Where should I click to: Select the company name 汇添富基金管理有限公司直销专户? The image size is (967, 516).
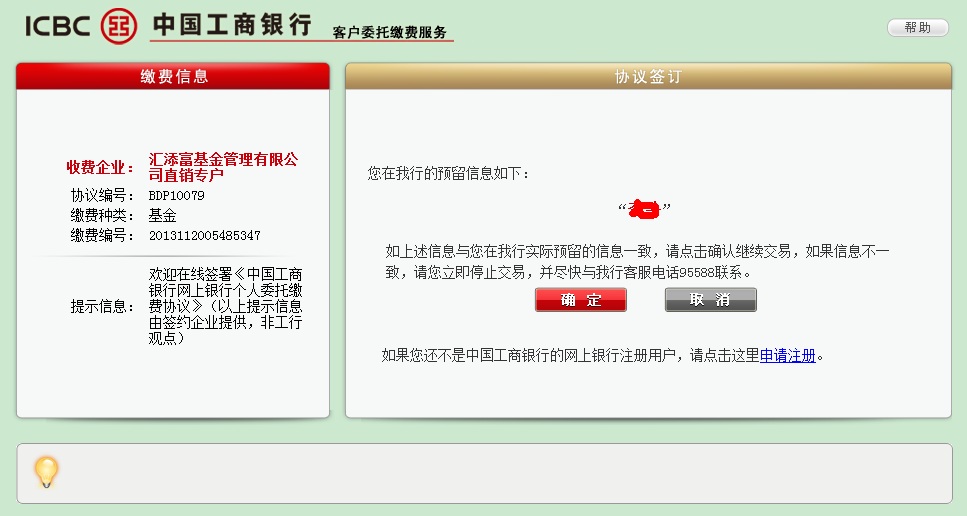point(224,167)
